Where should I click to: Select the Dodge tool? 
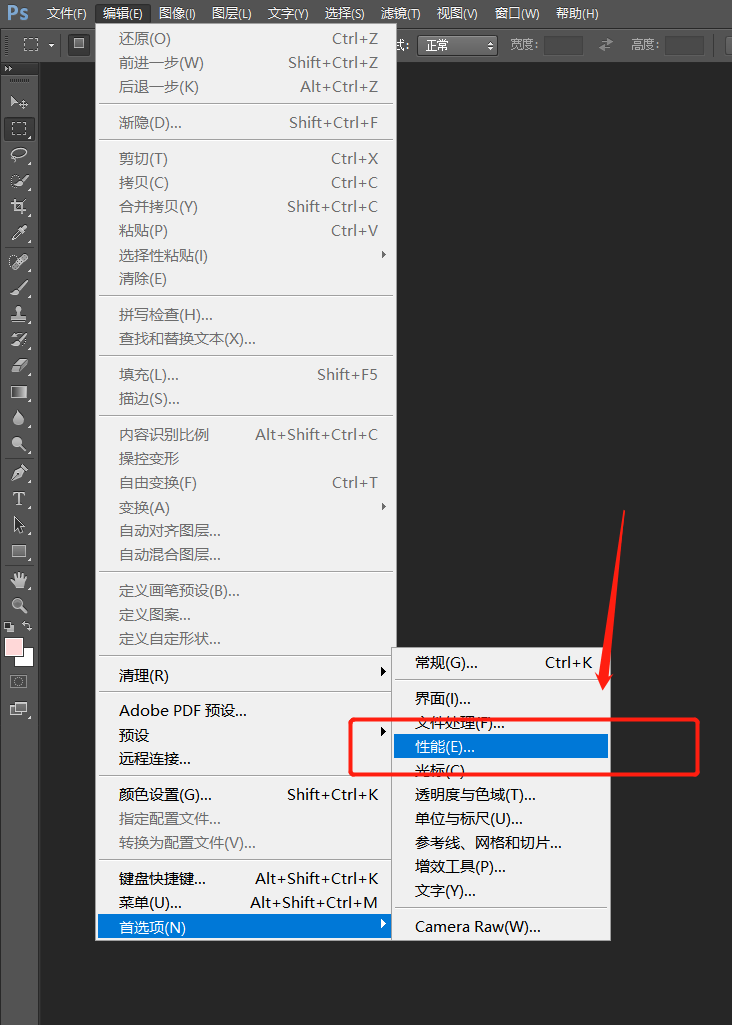tap(19, 445)
